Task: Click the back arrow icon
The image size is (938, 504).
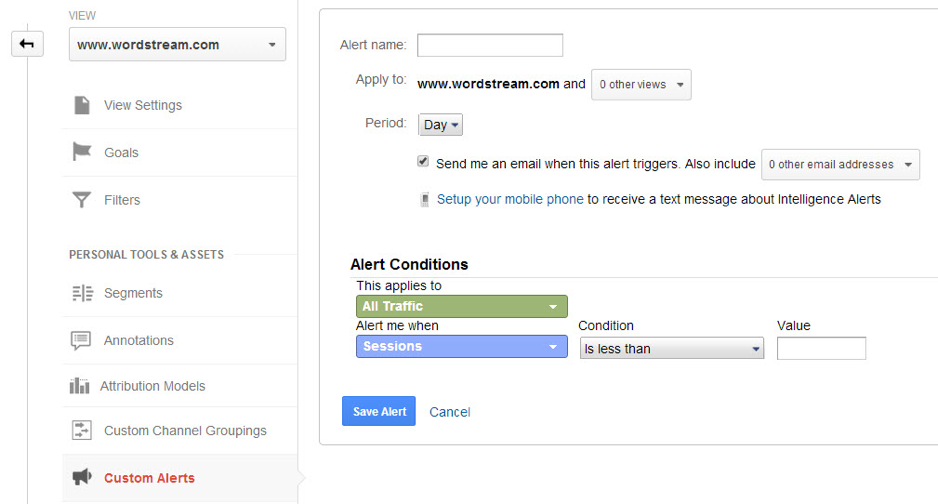Action: (27, 44)
